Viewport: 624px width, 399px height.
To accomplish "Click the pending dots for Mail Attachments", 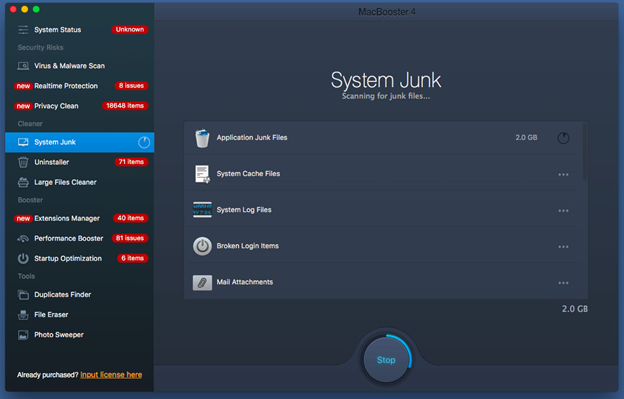I will pyautogui.click(x=563, y=283).
